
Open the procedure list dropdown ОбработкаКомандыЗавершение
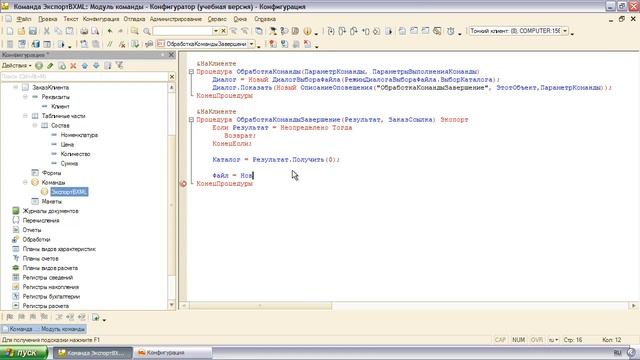(x=252, y=44)
